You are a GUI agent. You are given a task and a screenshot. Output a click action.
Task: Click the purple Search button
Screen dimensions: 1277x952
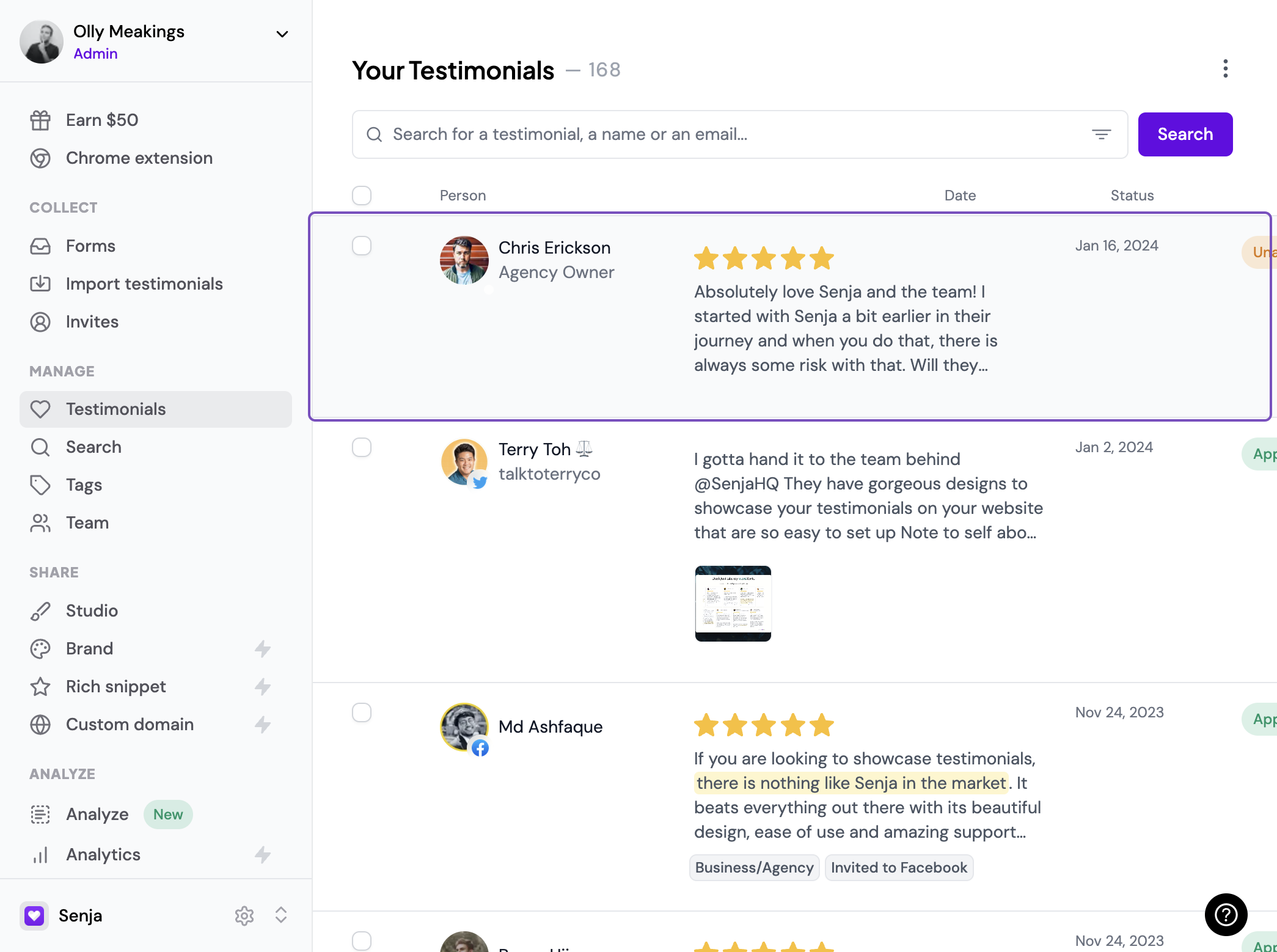1185,134
